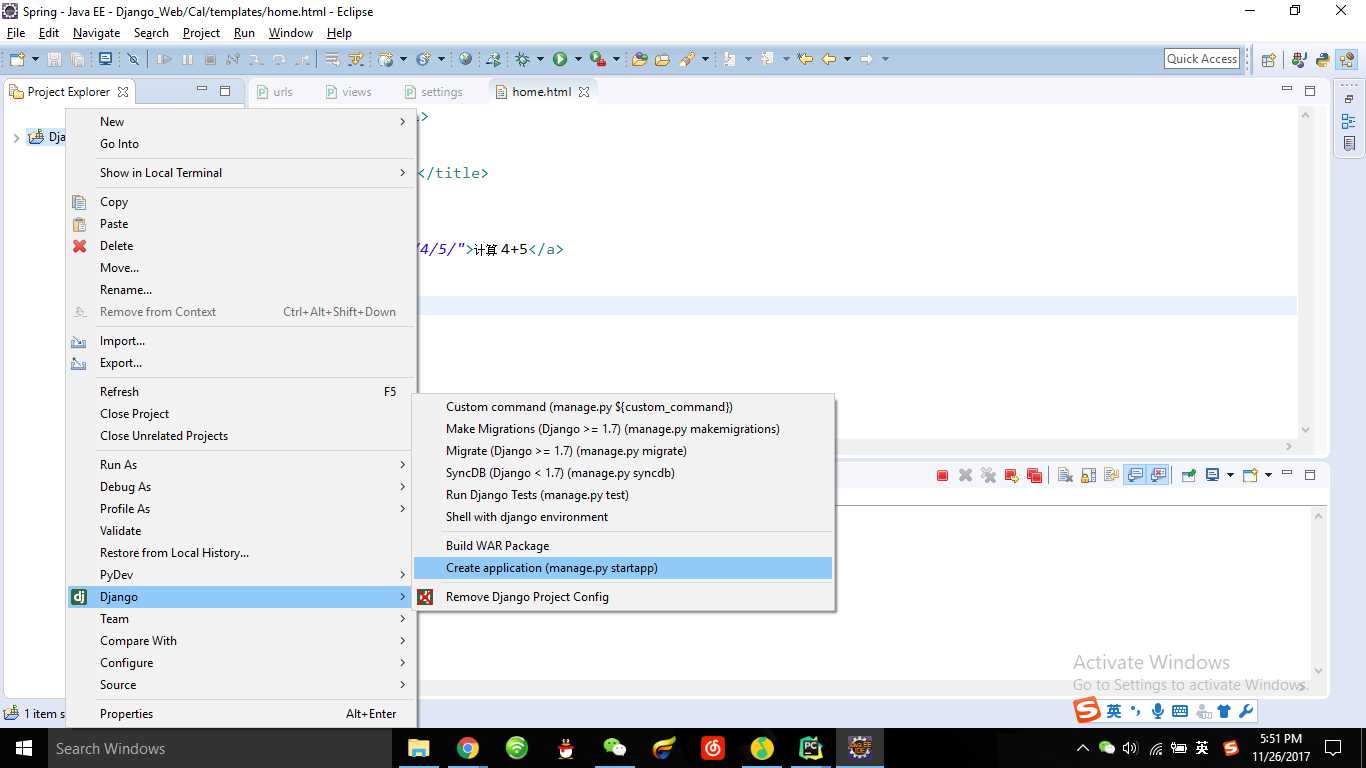Open dropdown beside Open Console icon

point(1268,475)
